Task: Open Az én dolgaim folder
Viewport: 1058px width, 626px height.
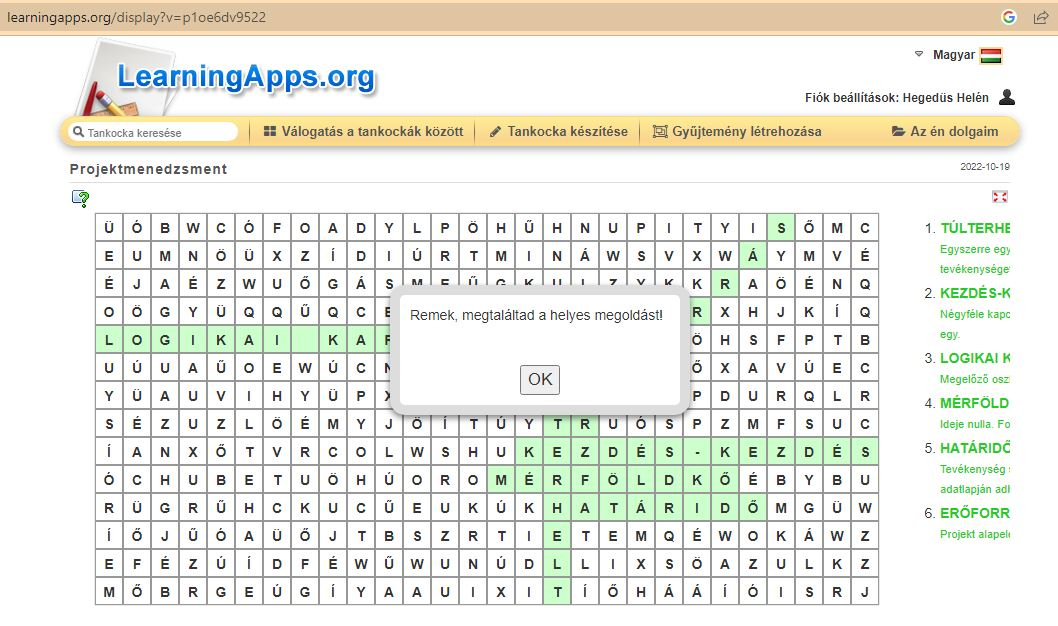Action: click(945, 131)
